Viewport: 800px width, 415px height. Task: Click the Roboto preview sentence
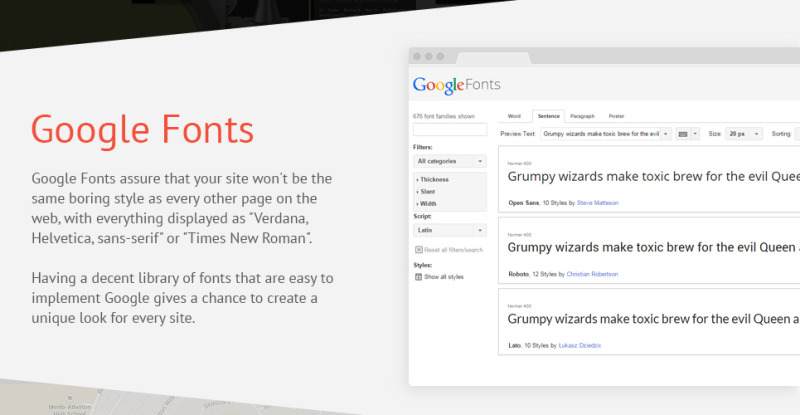[x=653, y=248]
